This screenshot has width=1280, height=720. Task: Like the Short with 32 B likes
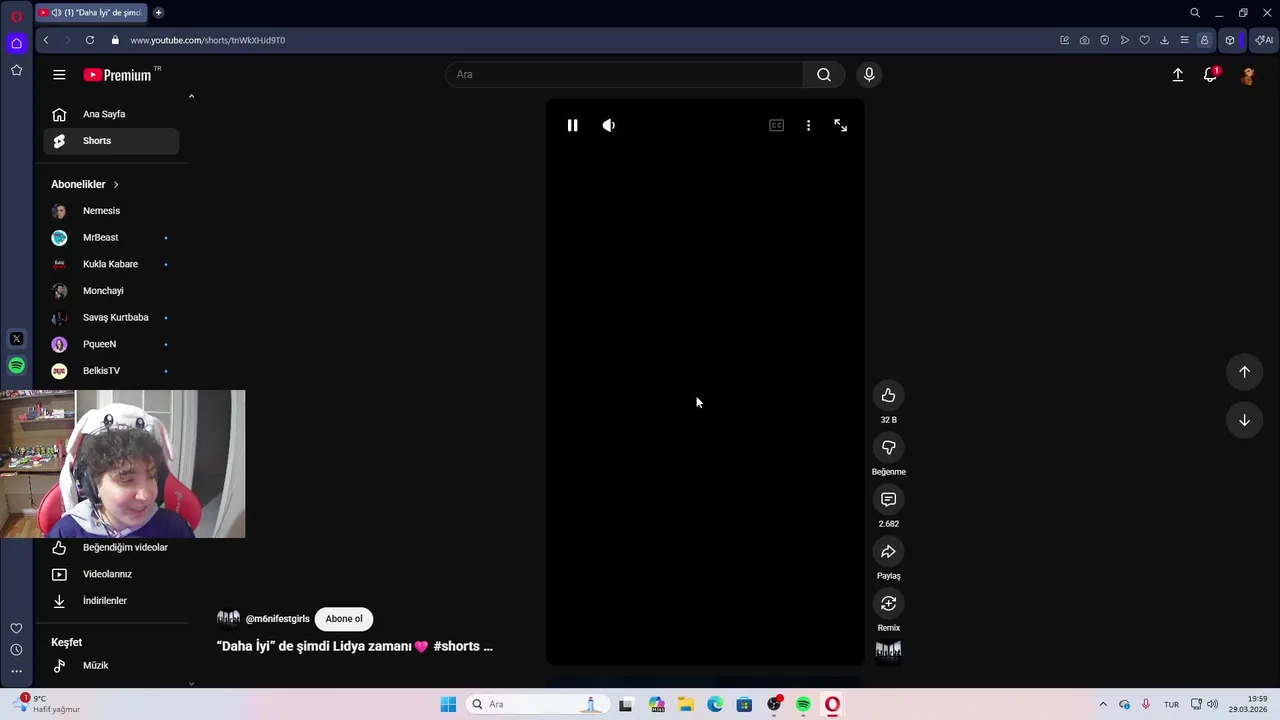(888, 395)
